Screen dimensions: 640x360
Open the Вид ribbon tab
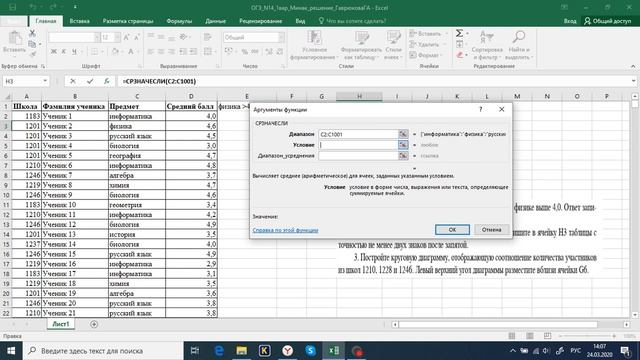(x=300, y=21)
